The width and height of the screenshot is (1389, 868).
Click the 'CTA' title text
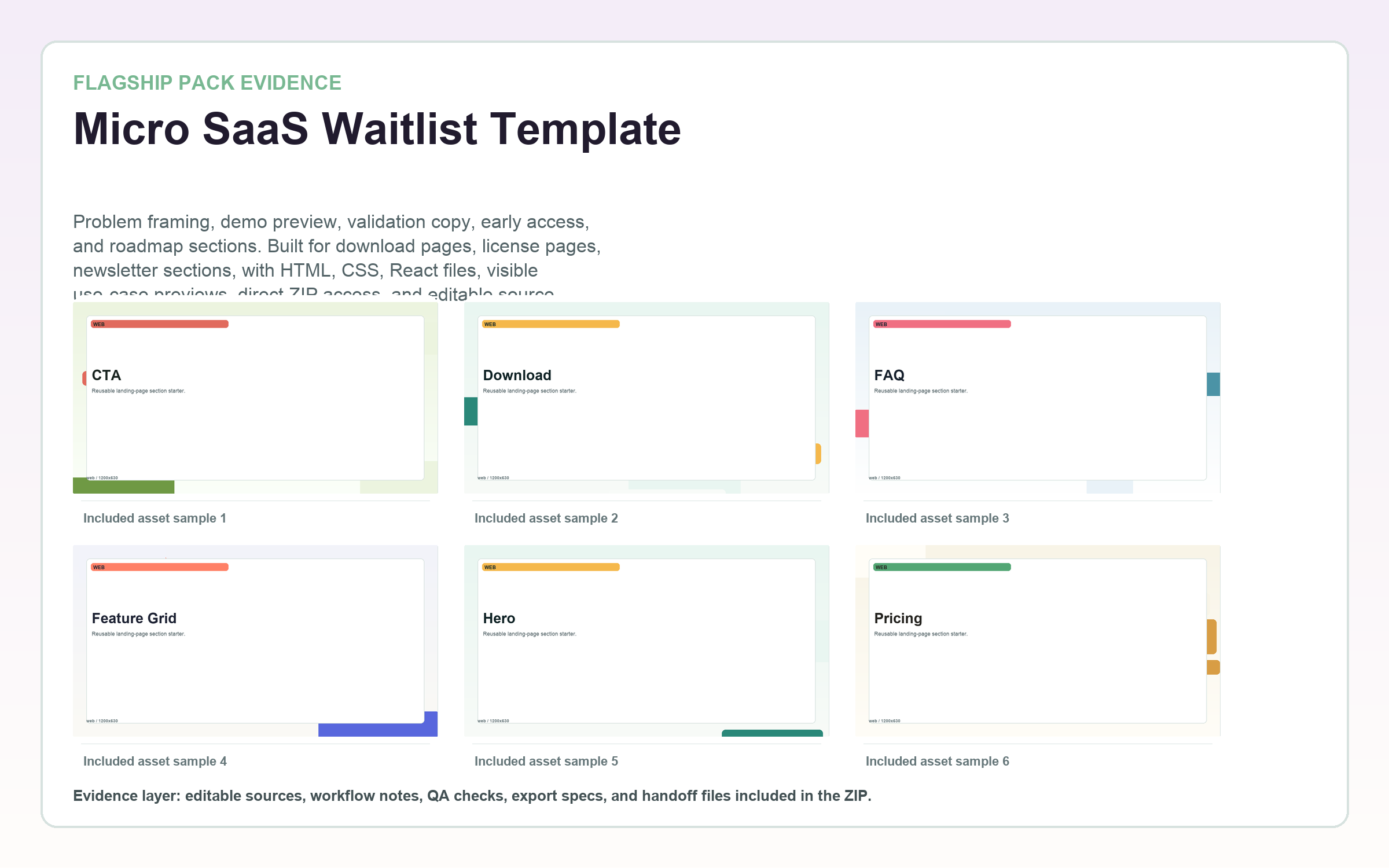tap(106, 375)
